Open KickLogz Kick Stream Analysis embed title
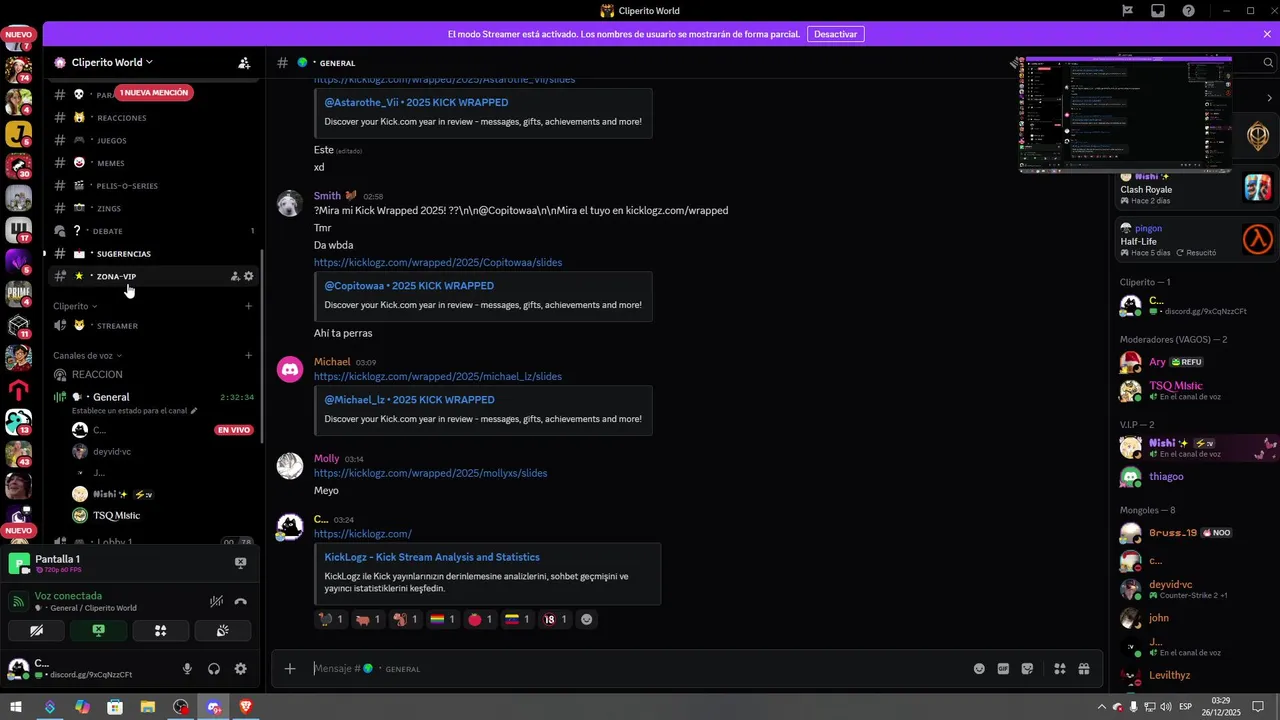 (x=432, y=557)
